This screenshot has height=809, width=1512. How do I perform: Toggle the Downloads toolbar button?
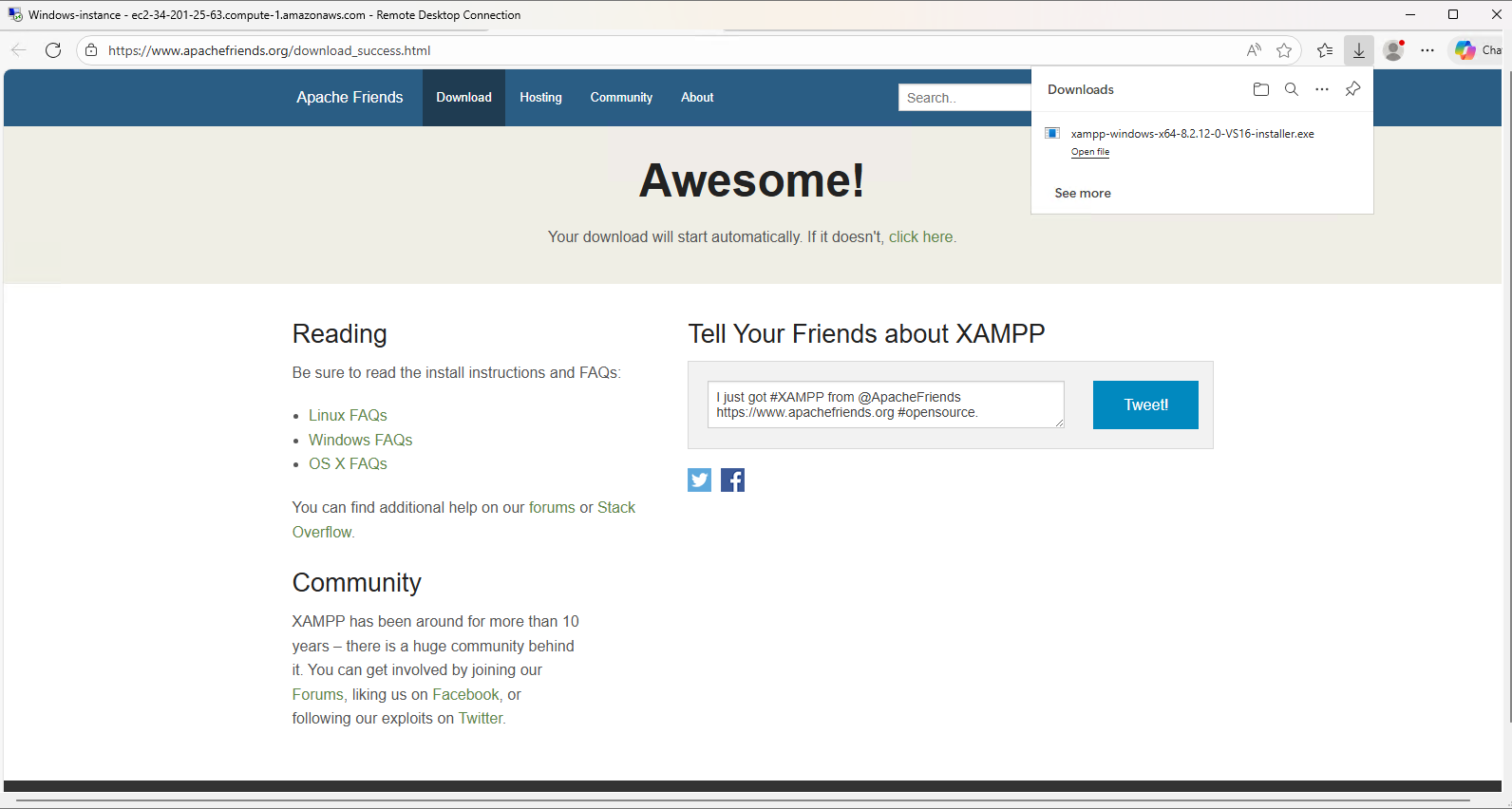1359,50
